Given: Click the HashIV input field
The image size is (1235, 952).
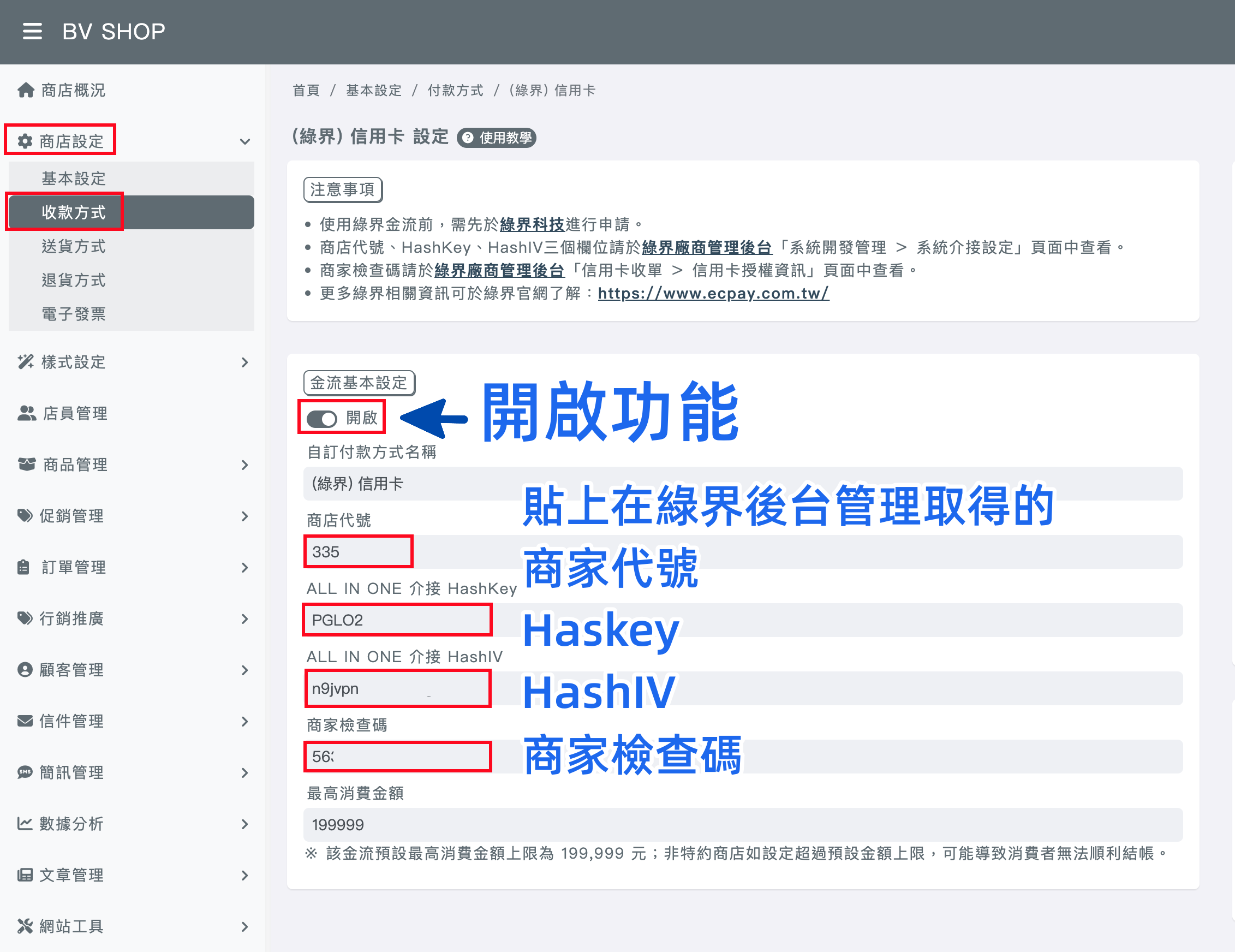Looking at the screenshot, I should [x=742, y=688].
